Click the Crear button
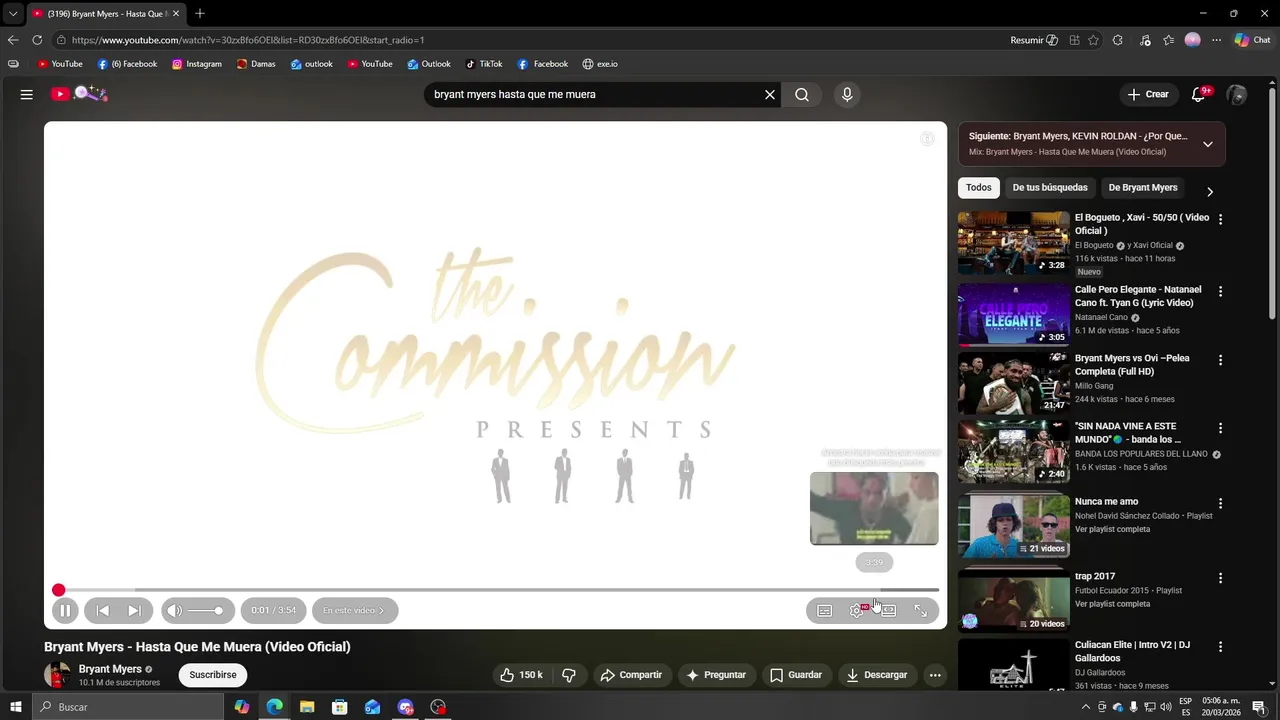The width and height of the screenshot is (1280, 720). [x=1148, y=94]
